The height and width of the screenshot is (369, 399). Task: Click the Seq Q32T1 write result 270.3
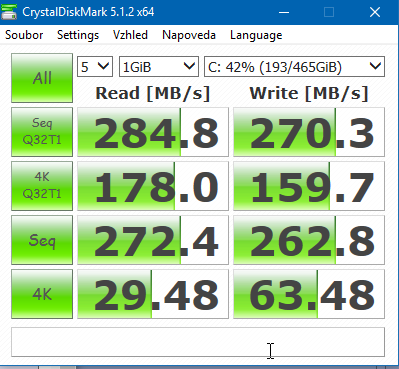(x=309, y=132)
